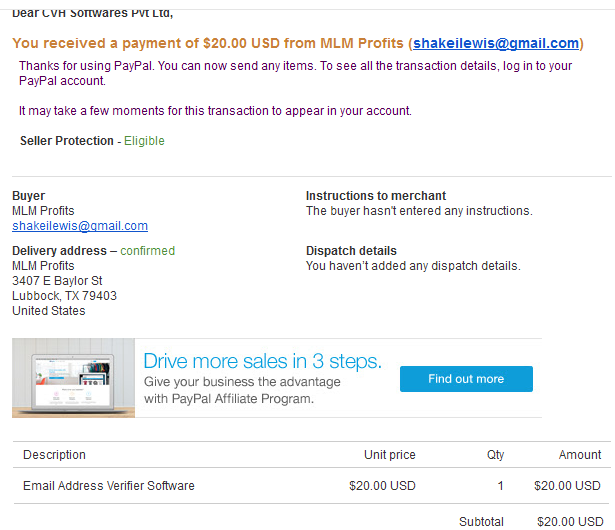Click the laptop image in affiliate banner
This screenshot has width=615, height=530.
tap(74, 378)
